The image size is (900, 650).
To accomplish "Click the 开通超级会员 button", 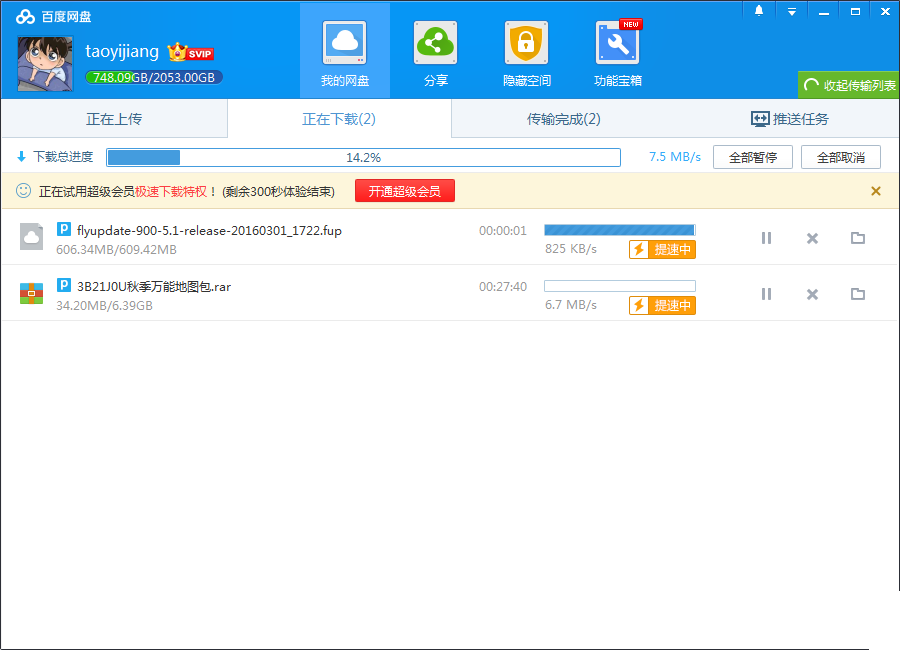I will [405, 190].
